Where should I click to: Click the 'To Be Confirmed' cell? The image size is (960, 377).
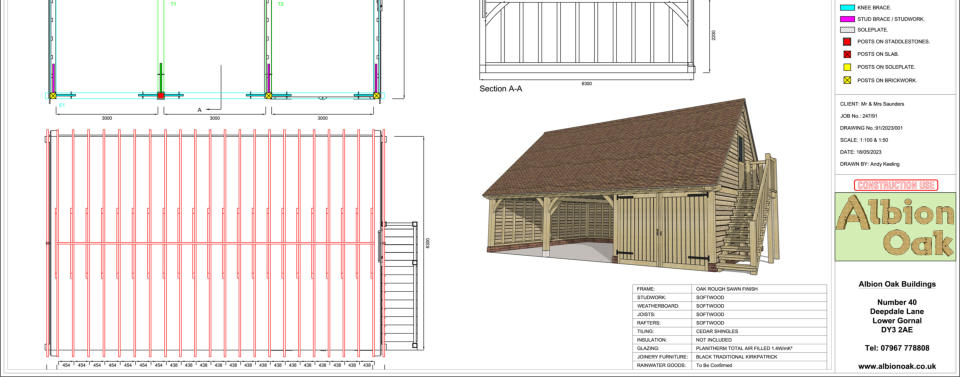pyautogui.click(x=714, y=365)
